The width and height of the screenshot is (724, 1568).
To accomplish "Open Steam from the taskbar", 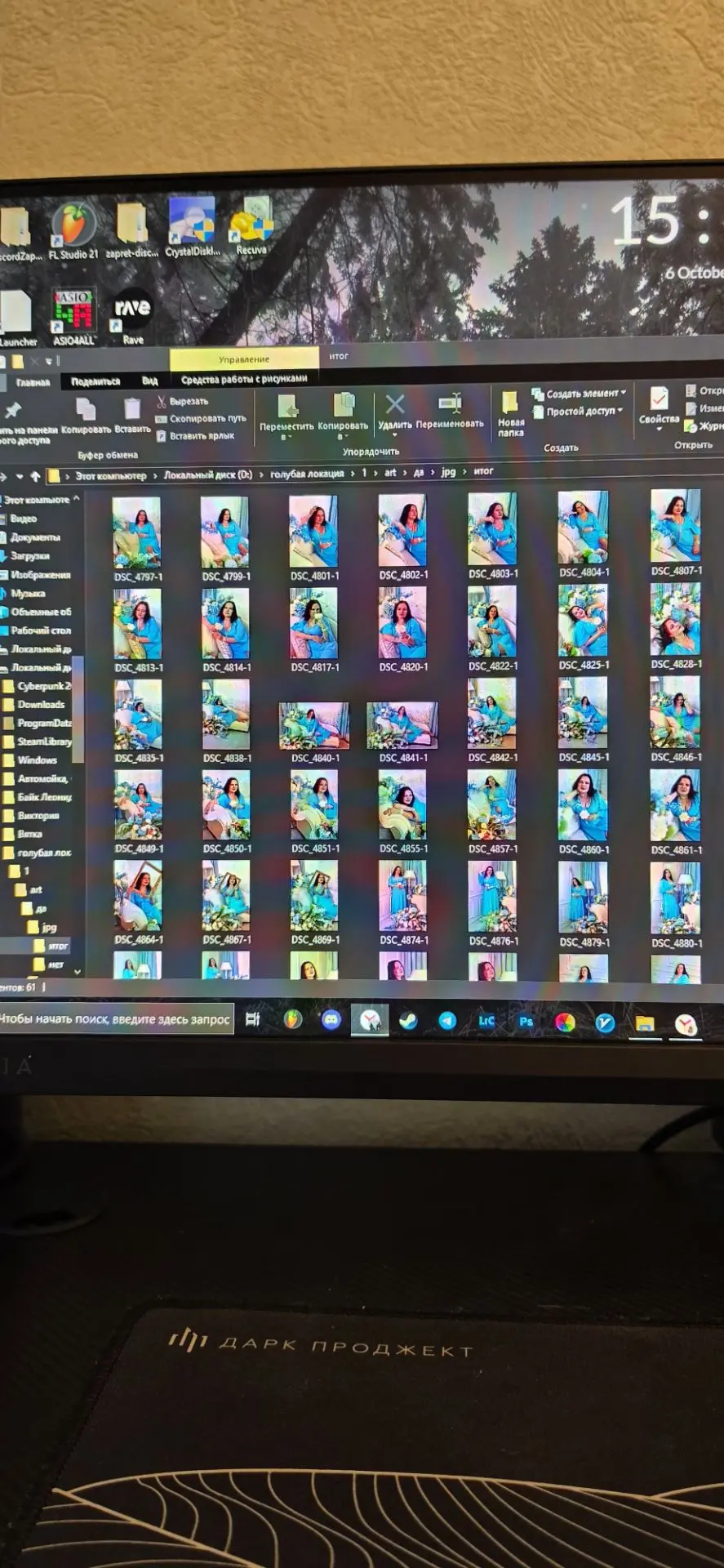I will [407, 1020].
